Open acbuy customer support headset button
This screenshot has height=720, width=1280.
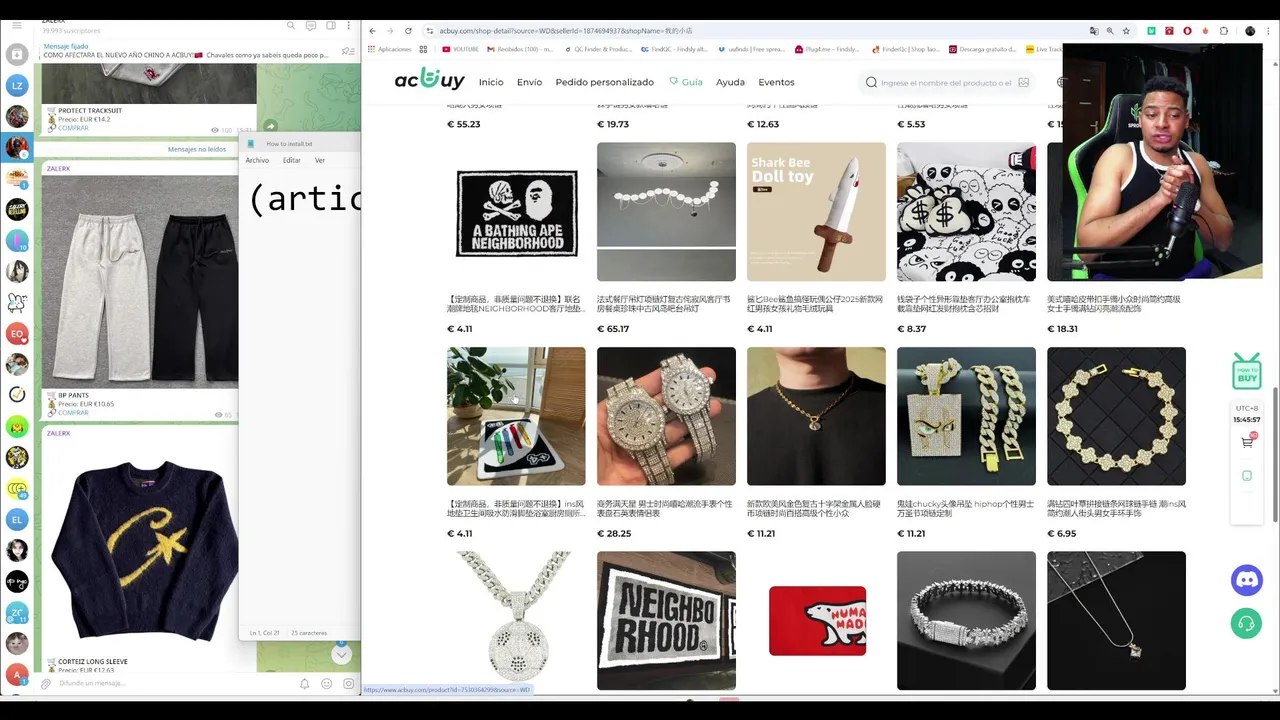coord(1247,623)
